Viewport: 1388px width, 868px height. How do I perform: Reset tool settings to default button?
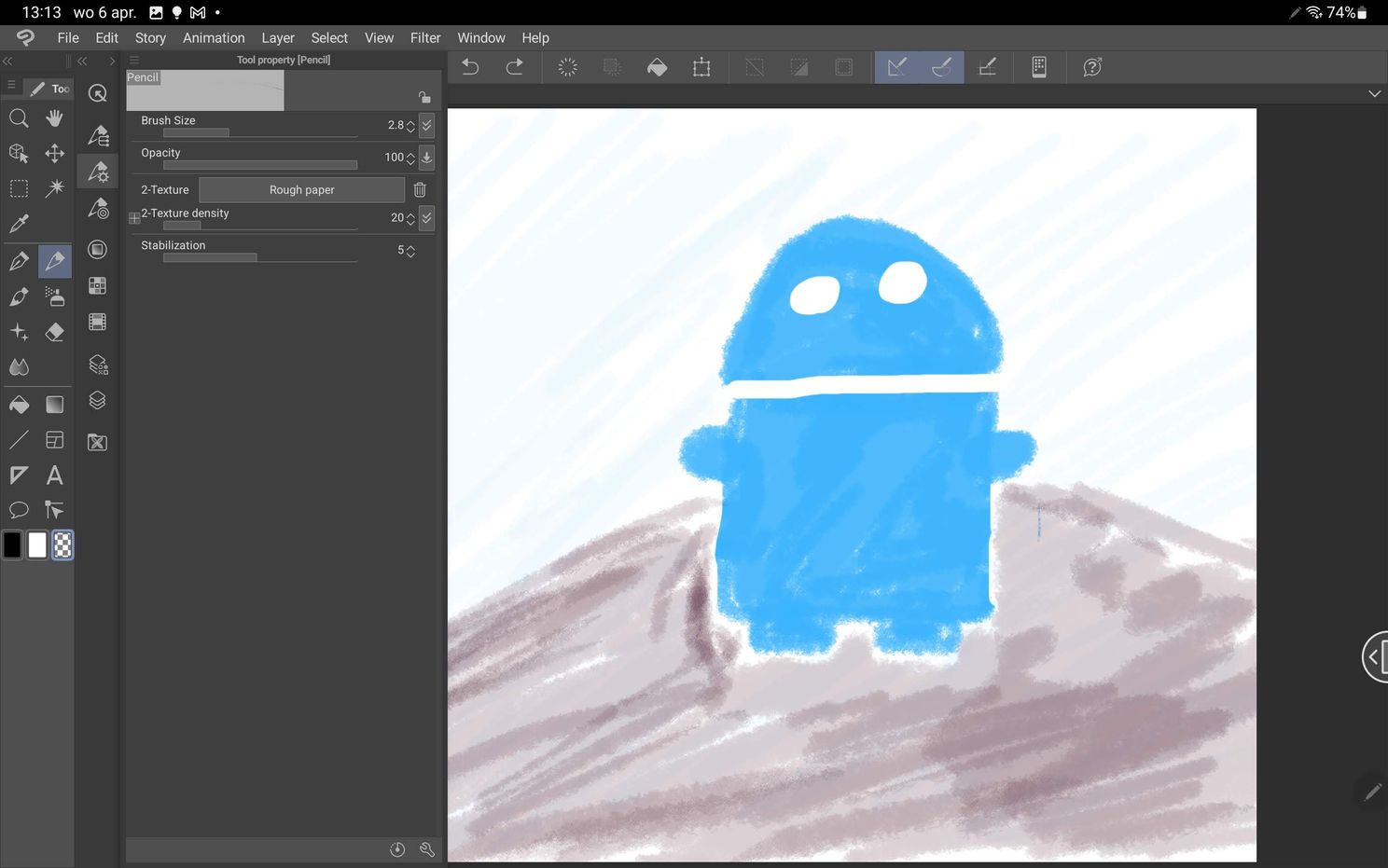click(x=397, y=849)
